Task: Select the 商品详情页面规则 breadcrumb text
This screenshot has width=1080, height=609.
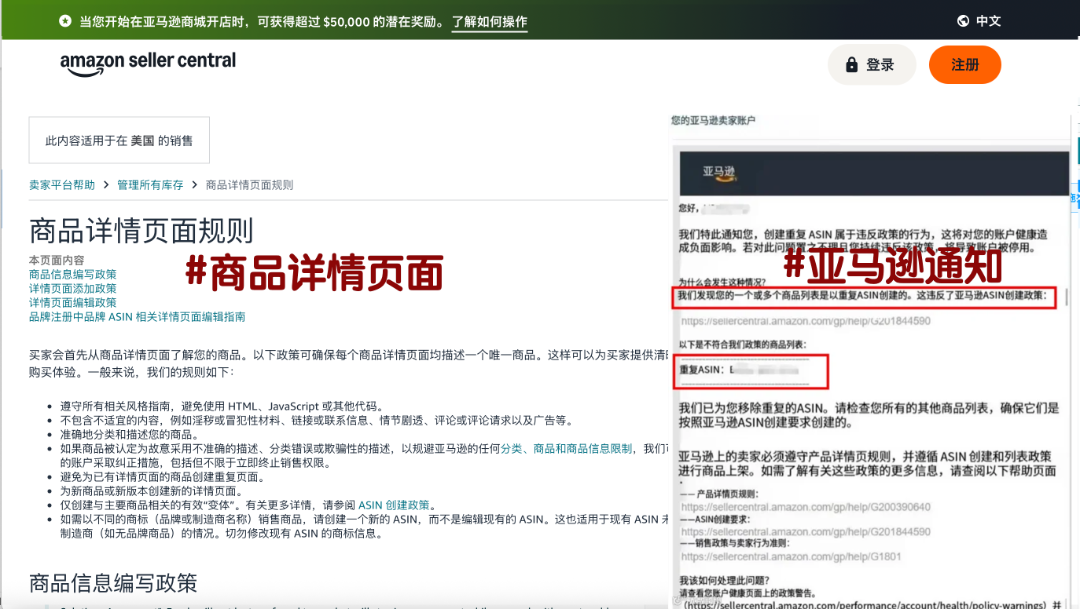Action: [249, 185]
